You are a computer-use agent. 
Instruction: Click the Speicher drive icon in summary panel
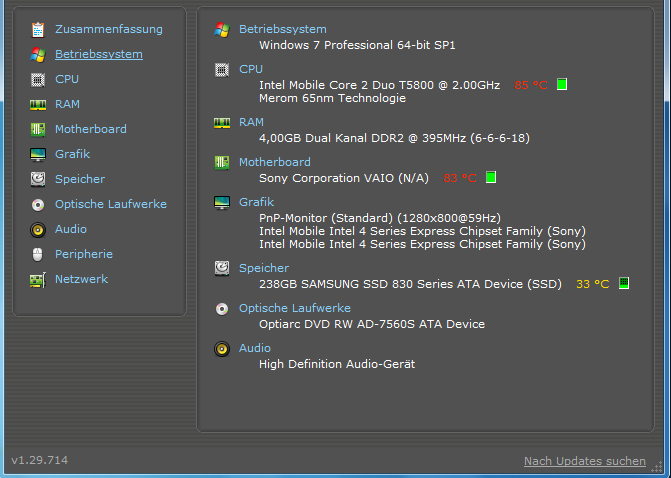coord(222,268)
